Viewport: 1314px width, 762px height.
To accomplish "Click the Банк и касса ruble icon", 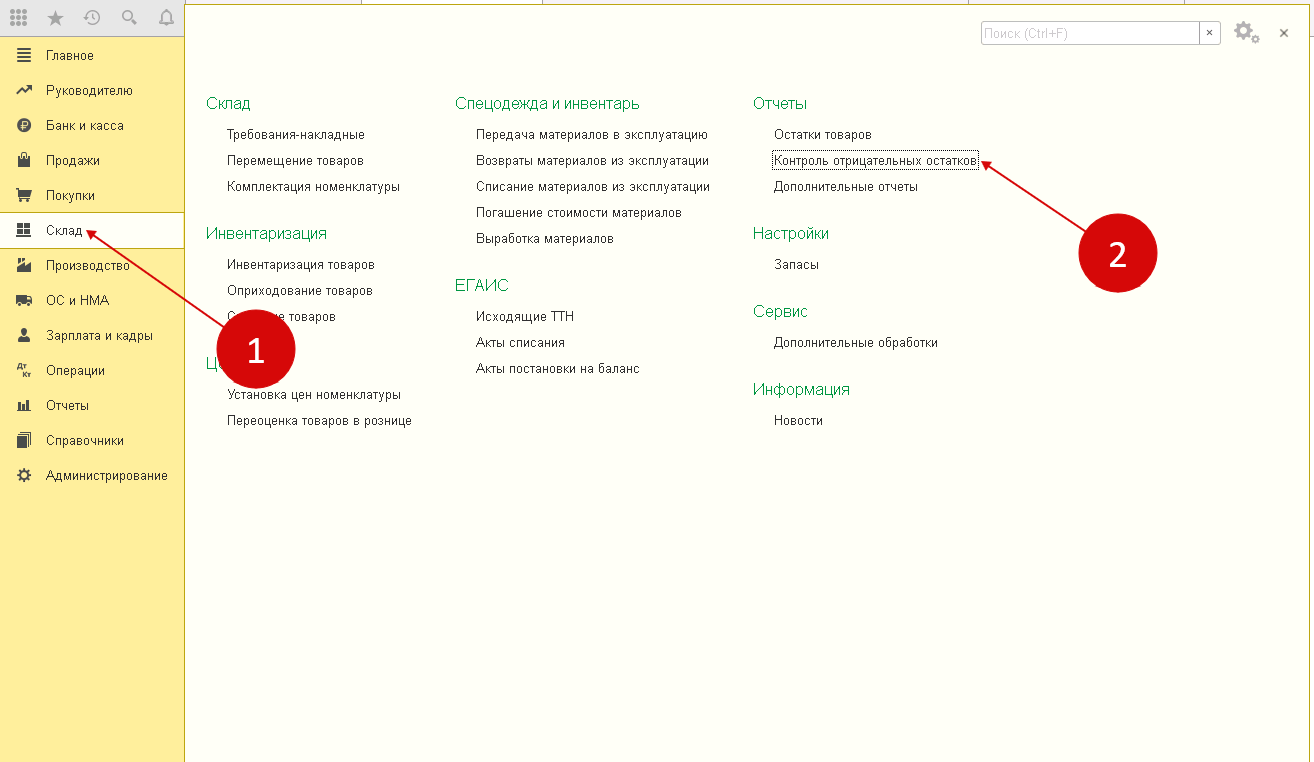I will [24, 126].
